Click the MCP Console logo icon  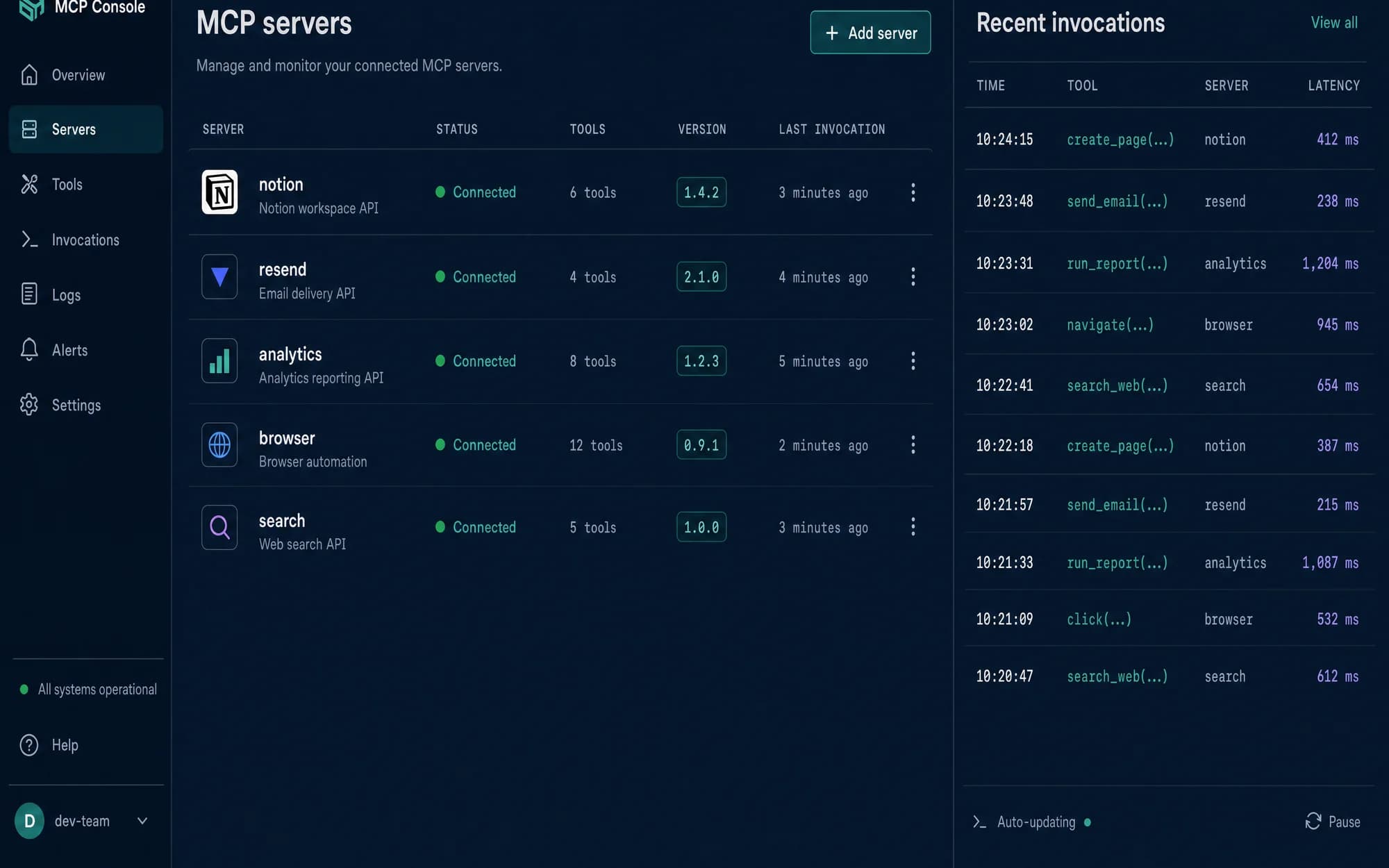click(x=32, y=8)
